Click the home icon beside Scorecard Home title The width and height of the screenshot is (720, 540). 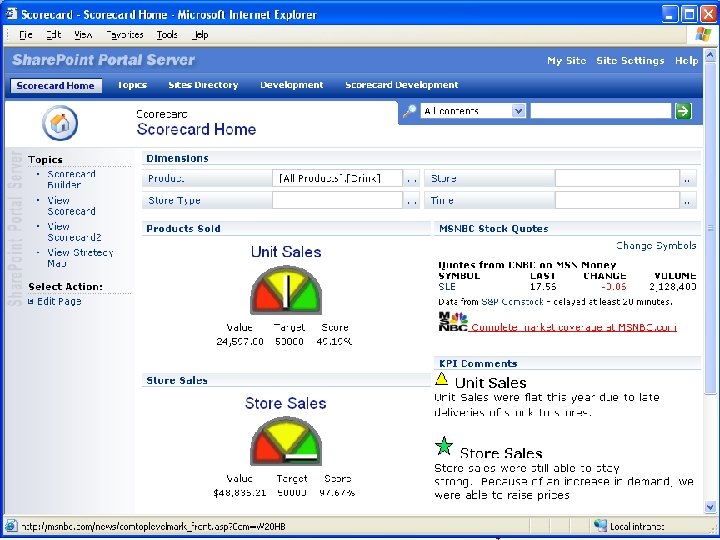[60, 123]
